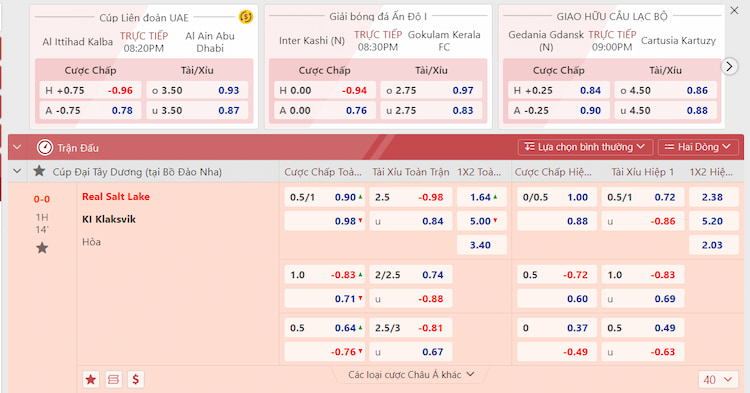Select full-time 1X2 draw odds 3.40
Screen dimensions: 750x393
pyautogui.click(x=482, y=245)
